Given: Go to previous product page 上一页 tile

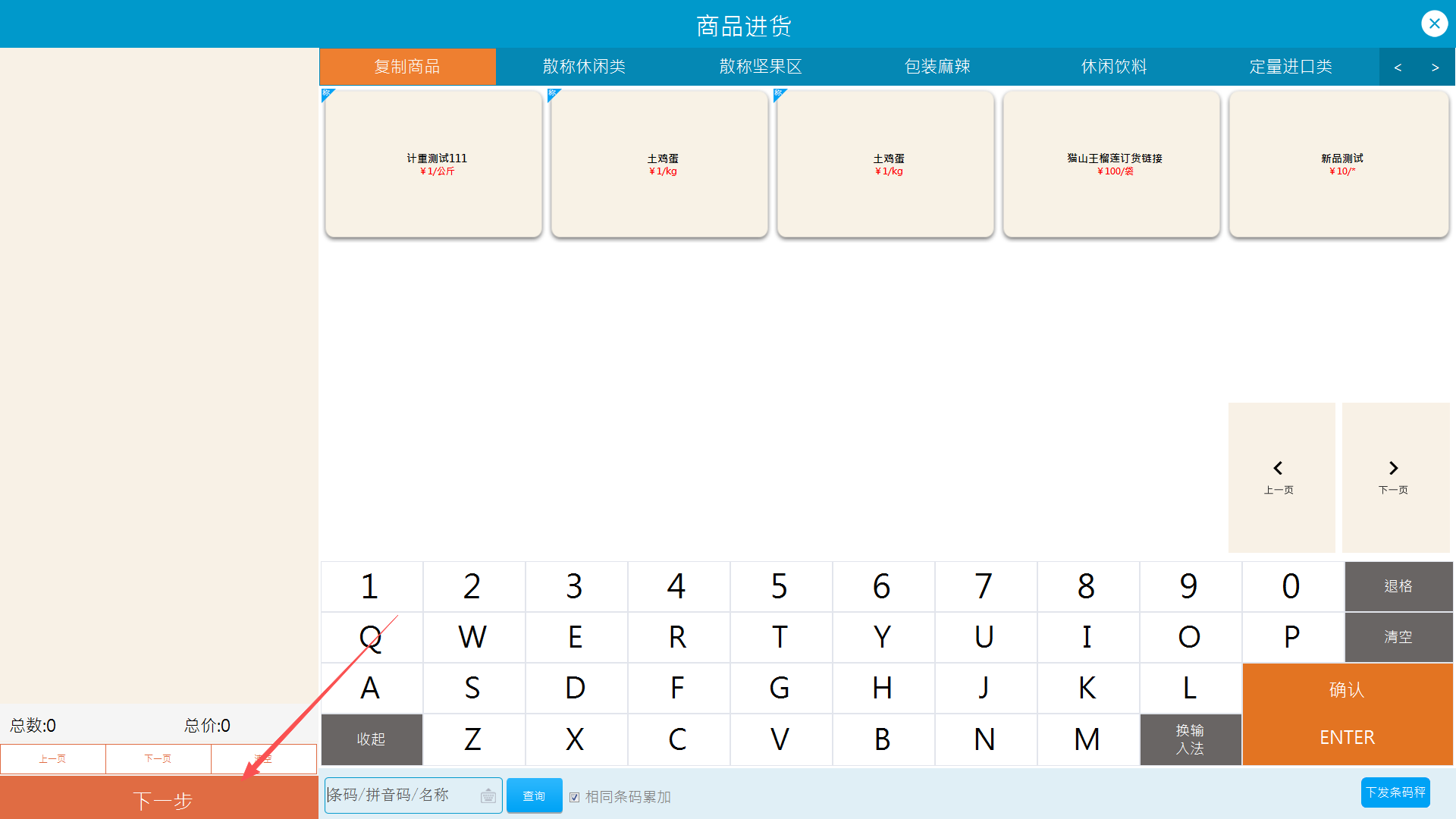Looking at the screenshot, I should [x=1281, y=477].
